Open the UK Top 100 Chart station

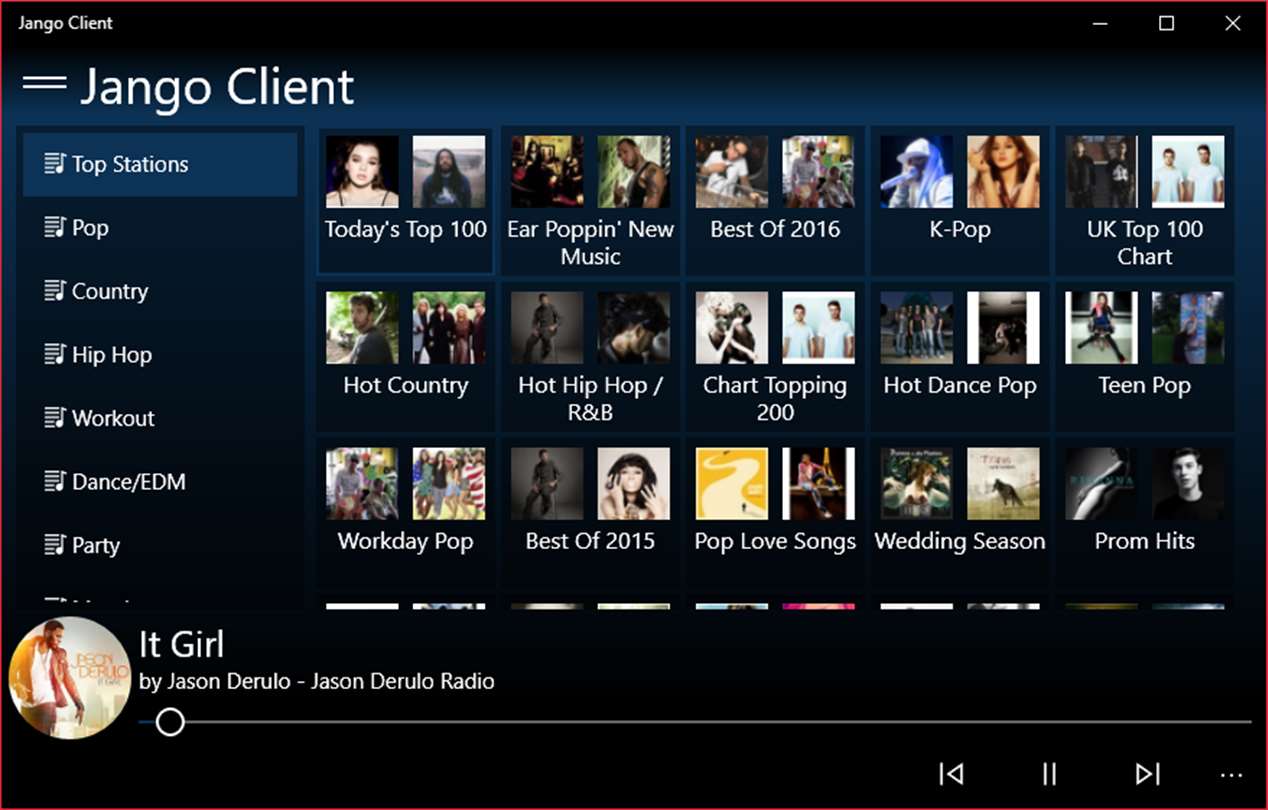pyautogui.click(x=1144, y=201)
